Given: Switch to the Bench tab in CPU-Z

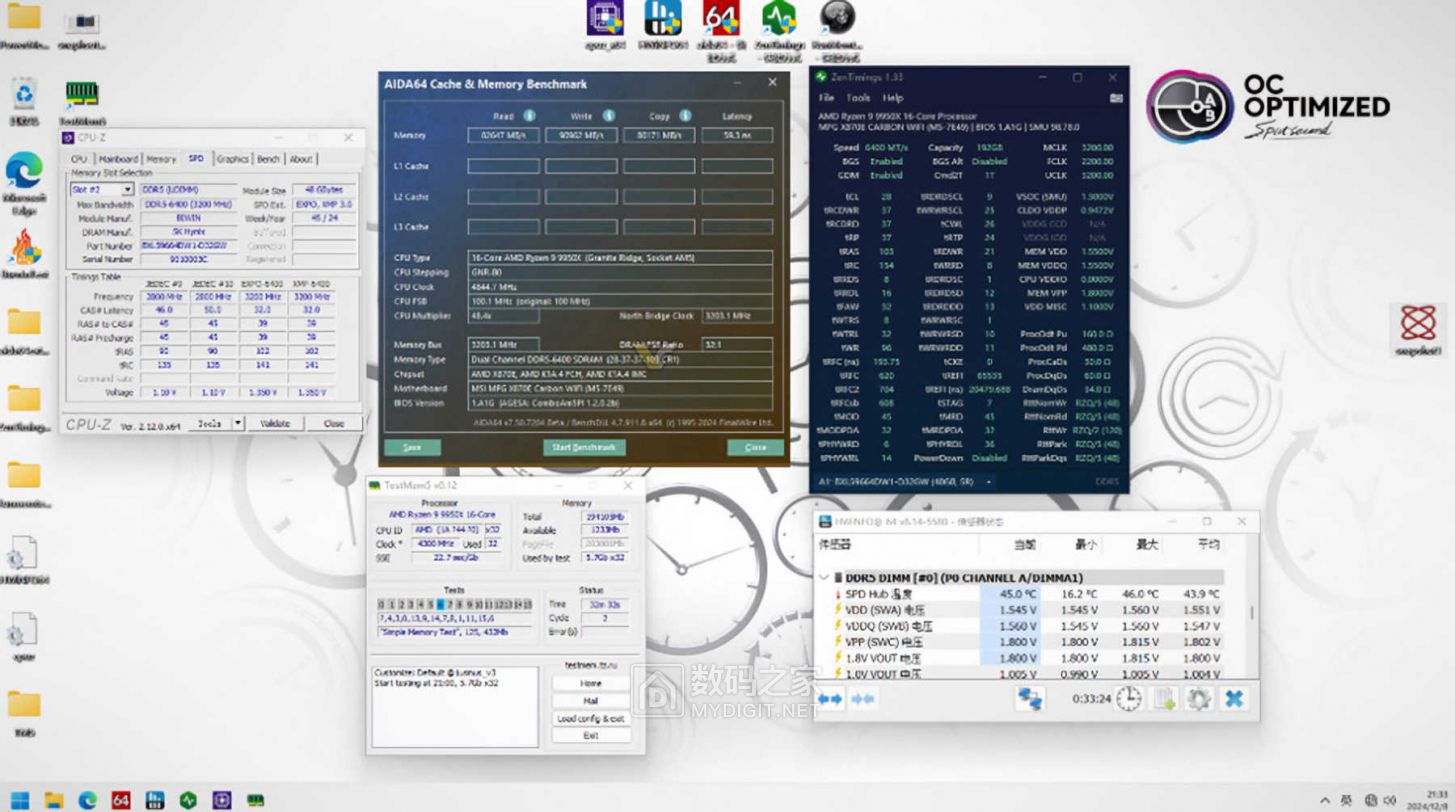Looking at the screenshot, I should coord(268,159).
